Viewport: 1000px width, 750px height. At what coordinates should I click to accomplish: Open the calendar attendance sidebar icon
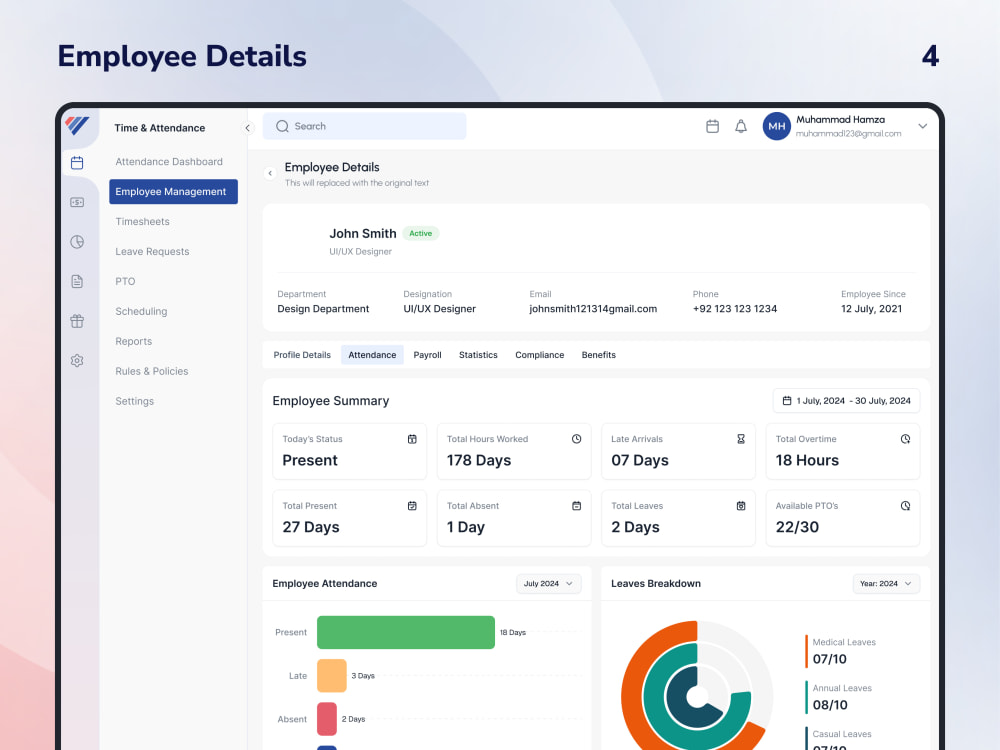coord(77,163)
